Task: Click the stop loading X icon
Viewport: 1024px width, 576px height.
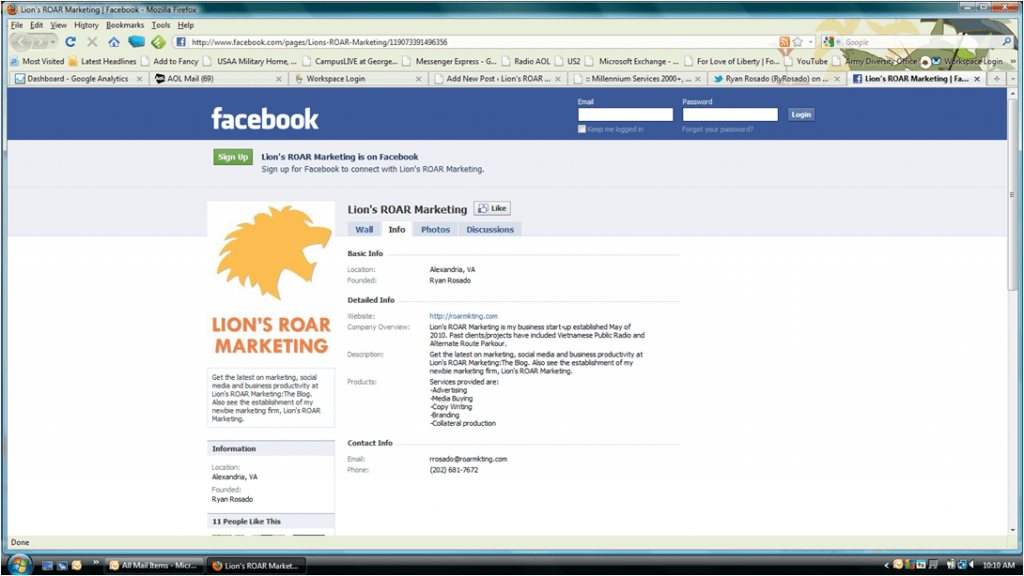Action: click(92, 42)
